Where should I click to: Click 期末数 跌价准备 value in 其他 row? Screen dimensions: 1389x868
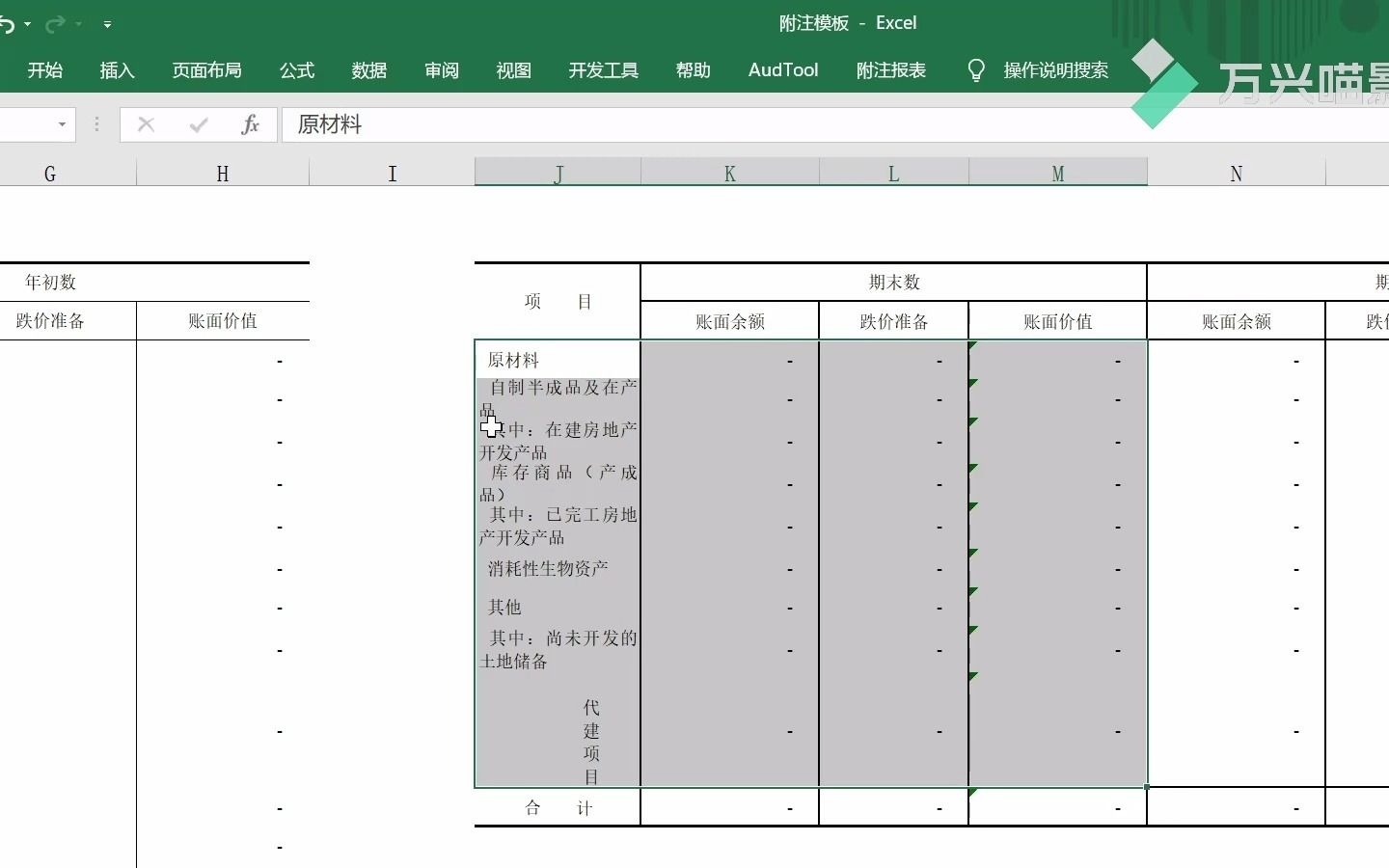coord(894,607)
